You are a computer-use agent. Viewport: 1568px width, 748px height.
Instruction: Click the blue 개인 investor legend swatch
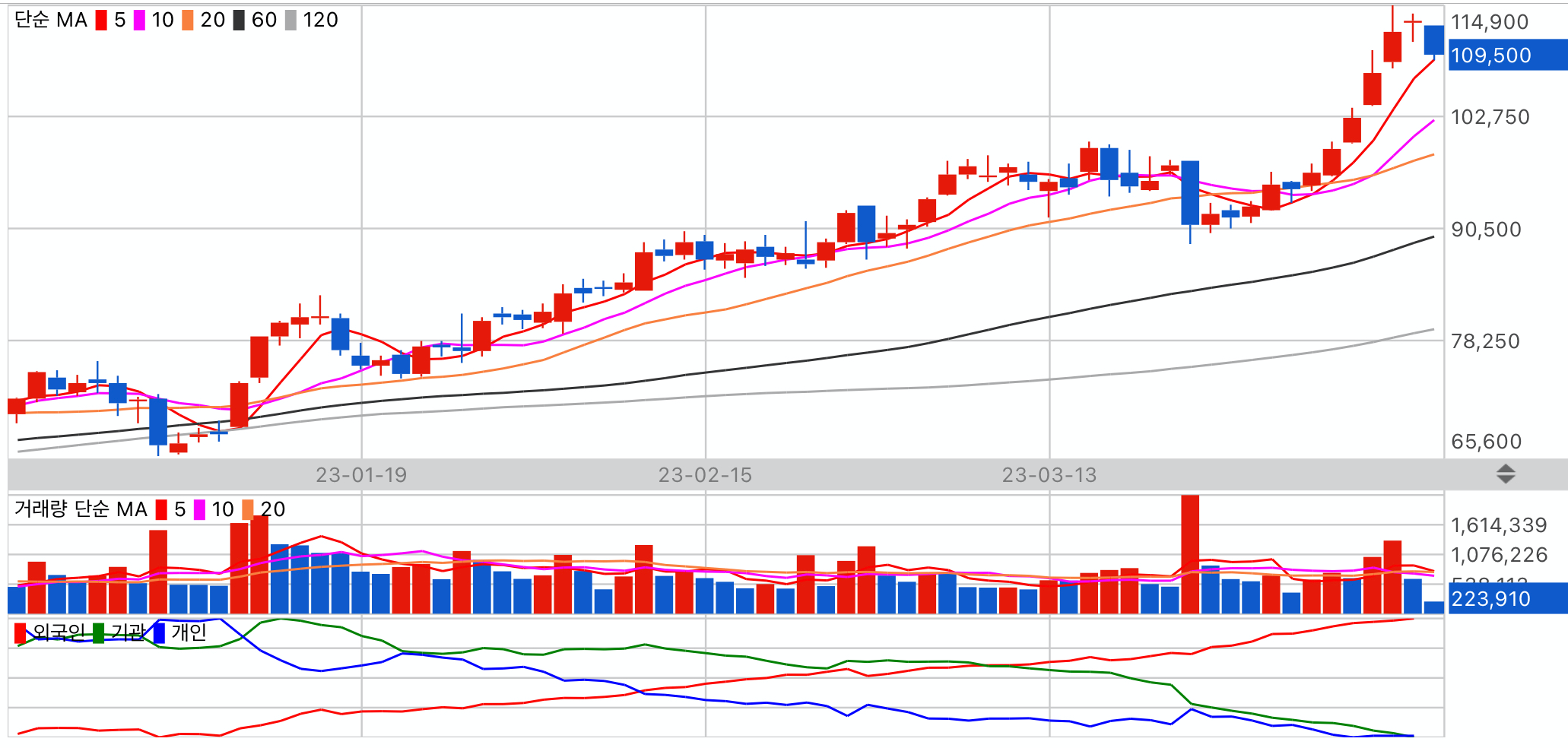pos(158,632)
